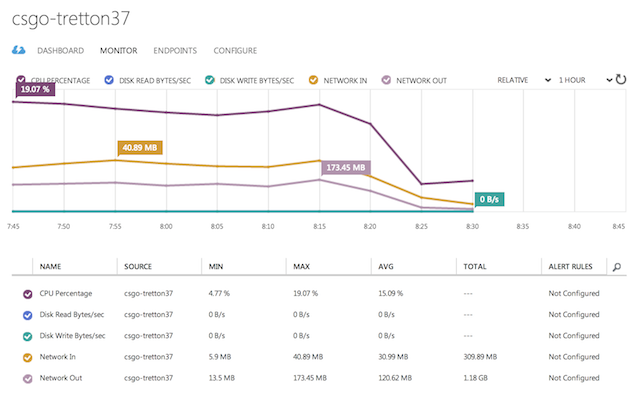Sort by the TOTAL column header
The image size is (640, 406).
tap(475, 266)
